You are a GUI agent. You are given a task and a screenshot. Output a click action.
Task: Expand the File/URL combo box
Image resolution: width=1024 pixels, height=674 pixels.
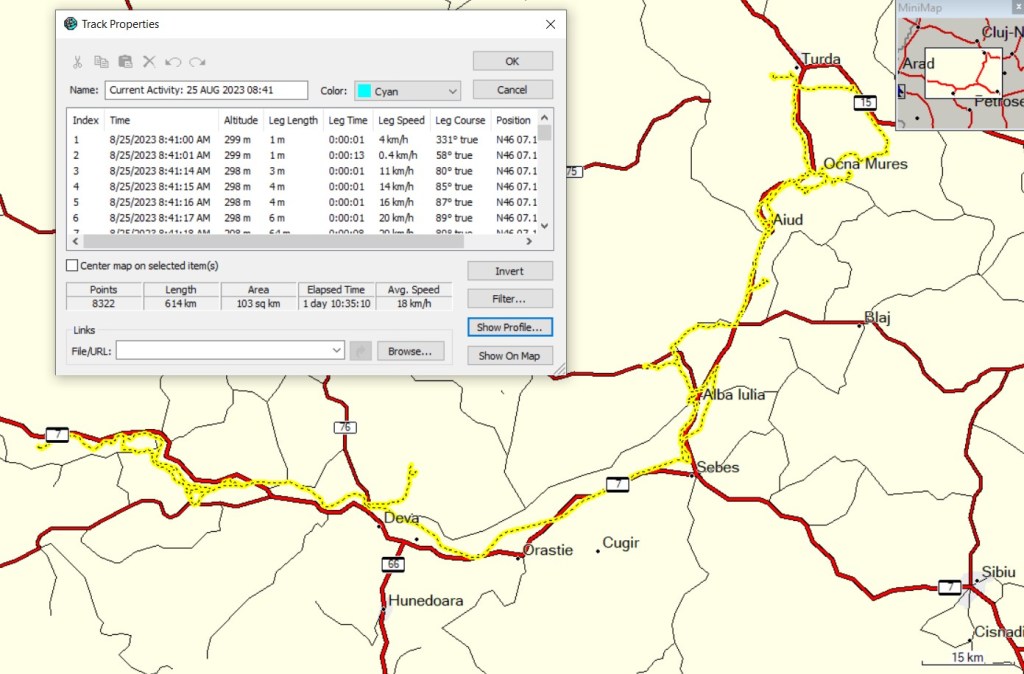[x=336, y=351]
